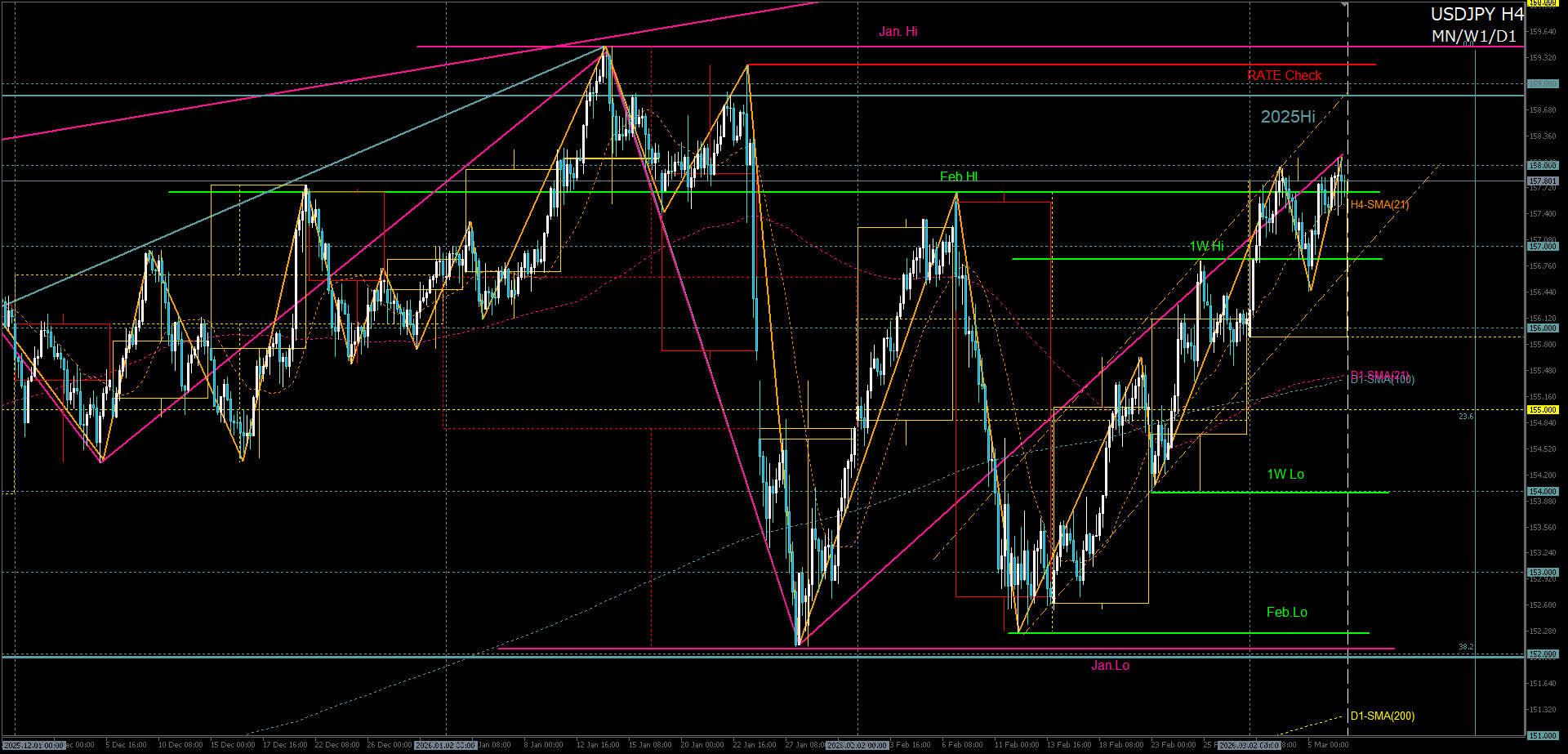Select the 2026.02.02 00:00 date marker
Image resolution: width=1568 pixels, height=754 pixels.
tap(857, 745)
